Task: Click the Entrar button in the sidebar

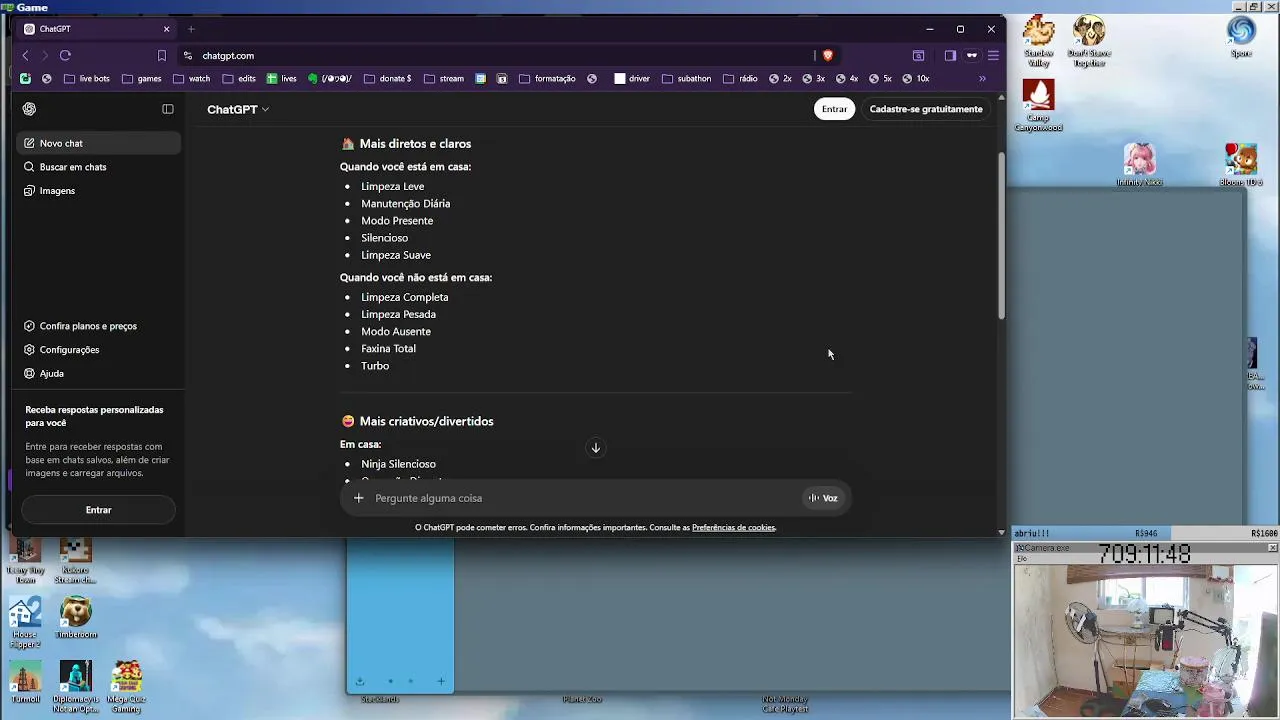Action: [98, 510]
